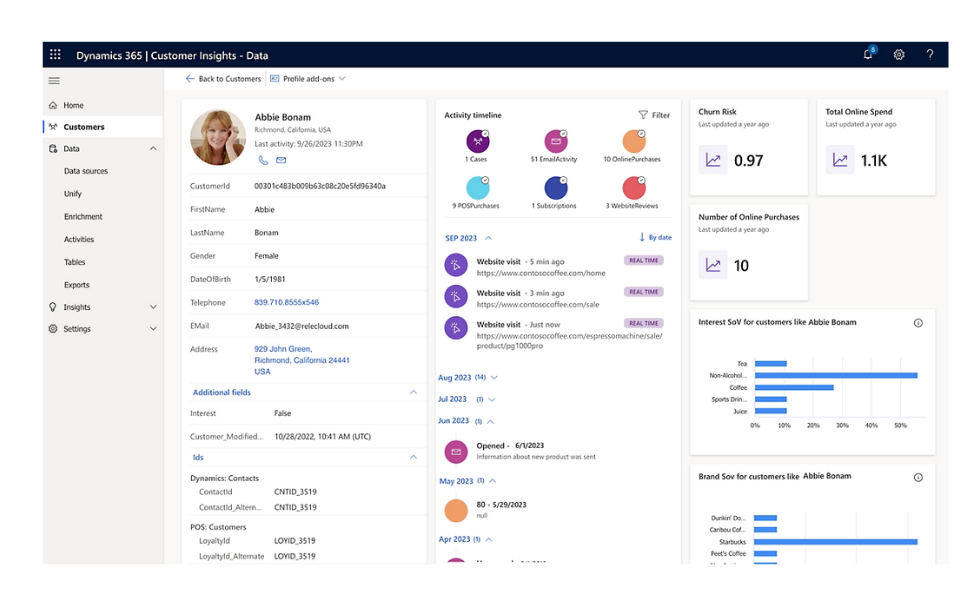The height and width of the screenshot is (600, 960).
Task: Click the website visit icon for contosocoffee.com/sale
Action: pos(456,297)
